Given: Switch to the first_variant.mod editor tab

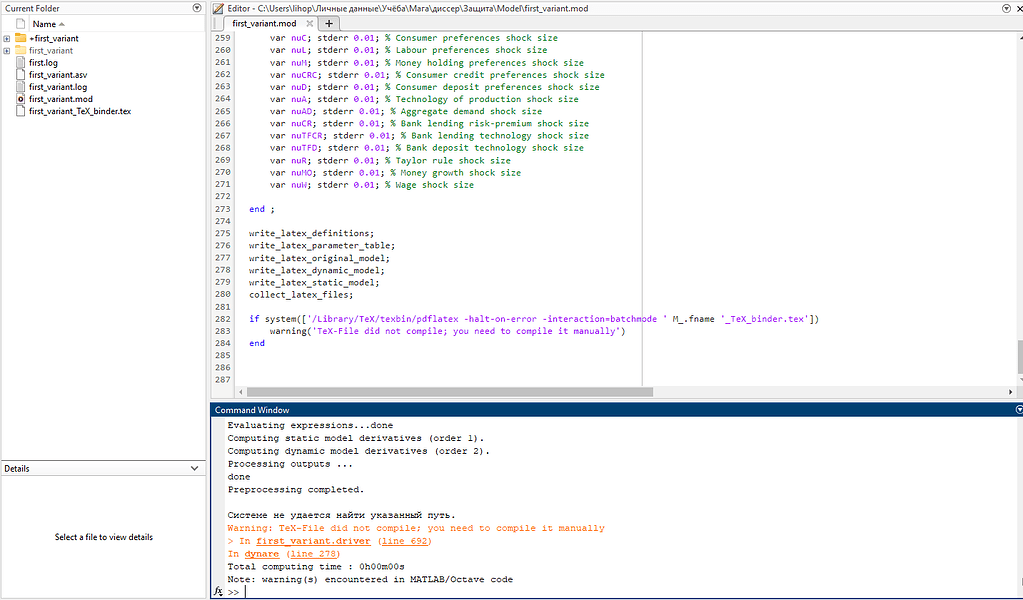Looking at the screenshot, I should coord(264,23).
